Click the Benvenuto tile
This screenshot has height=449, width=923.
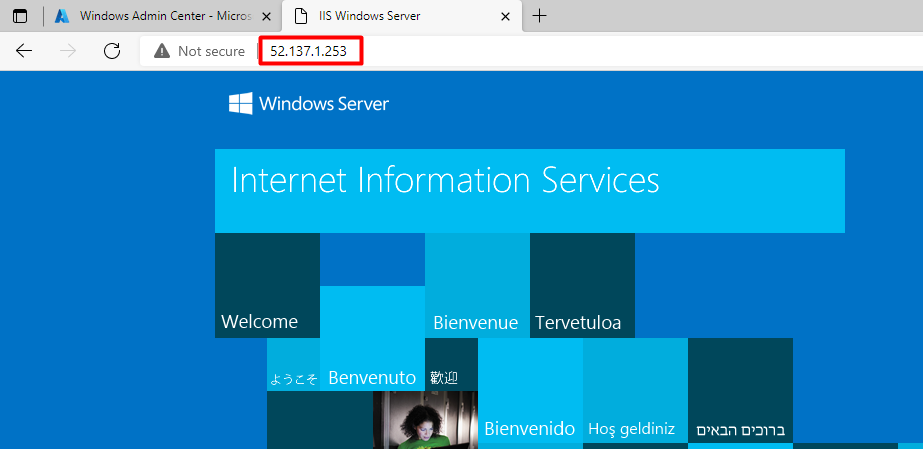click(x=372, y=338)
